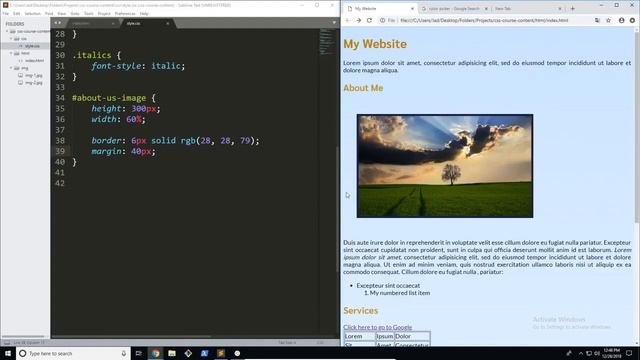
Task: Open the File menu in Sublime Text
Action: 6,13
